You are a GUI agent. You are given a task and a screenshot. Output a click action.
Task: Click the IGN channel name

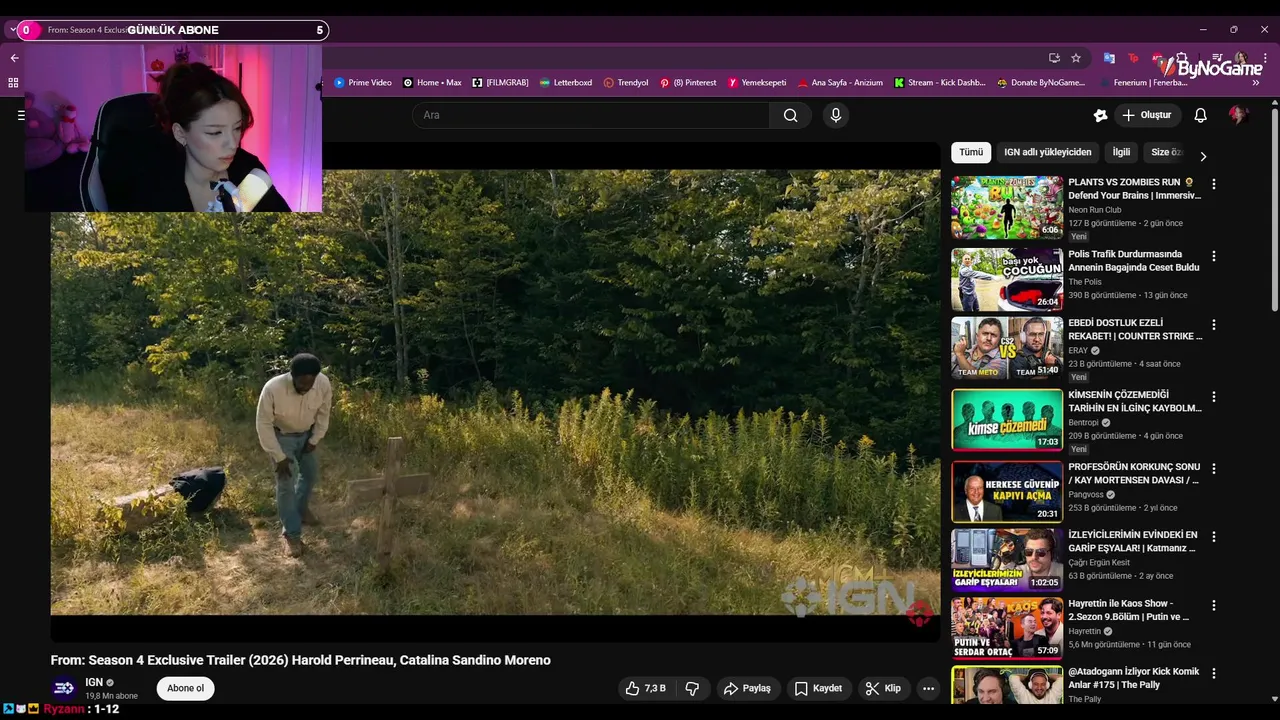pyautogui.click(x=94, y=682)
